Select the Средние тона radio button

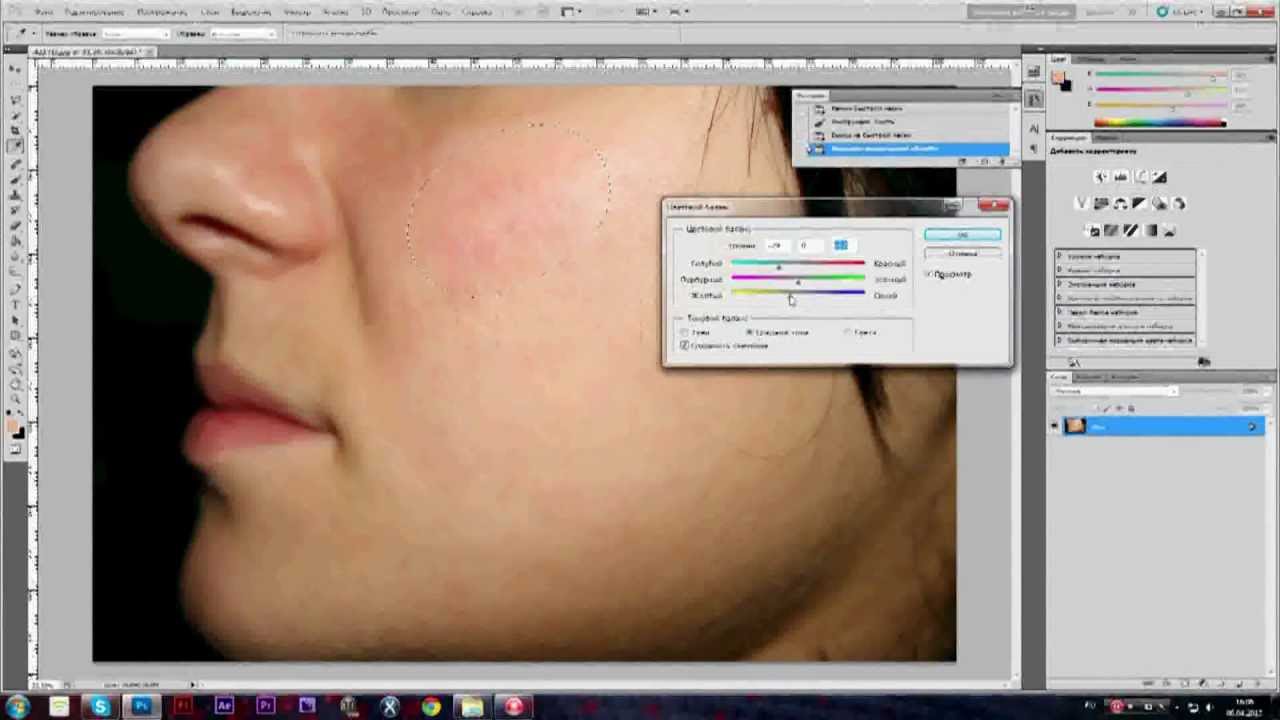pos(750,332)
